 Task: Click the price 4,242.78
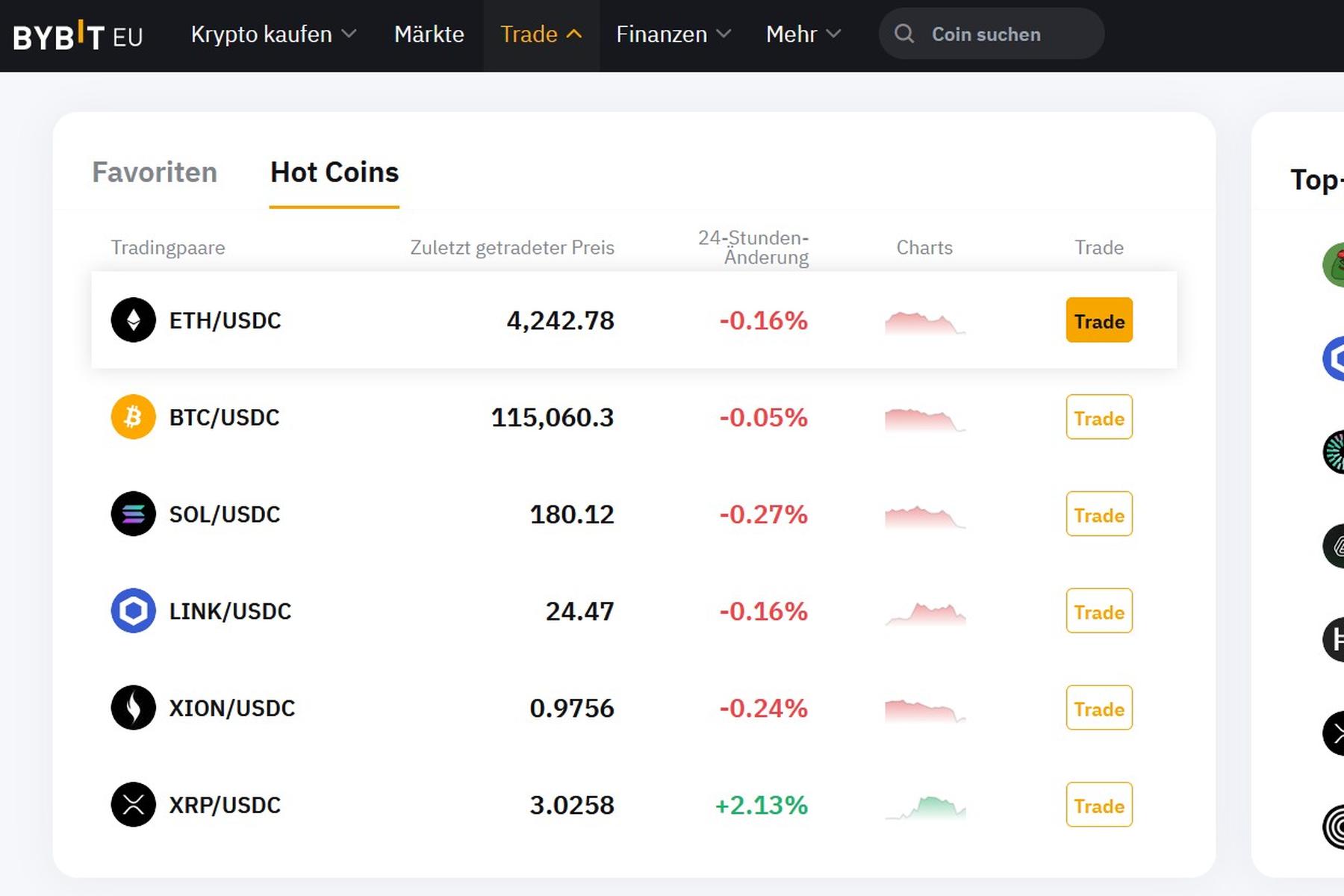[x=560, y=321]
